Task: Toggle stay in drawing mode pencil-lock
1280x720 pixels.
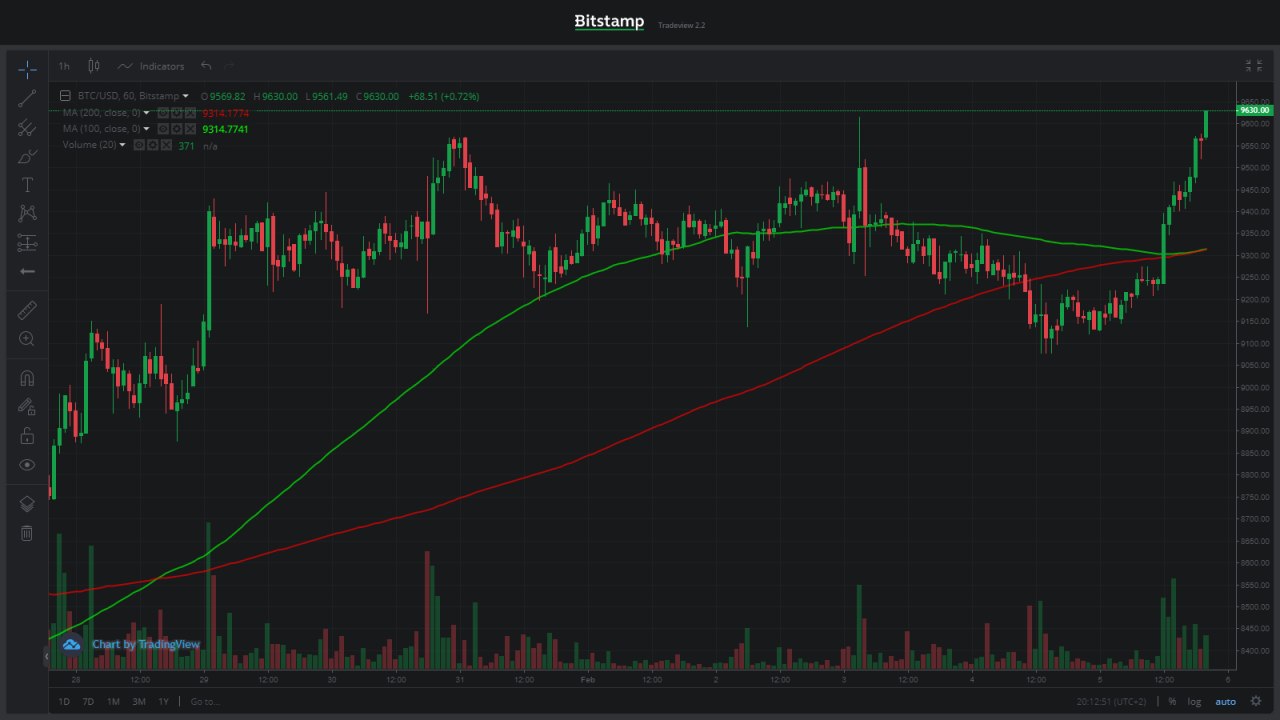Action: click(27, 407)
